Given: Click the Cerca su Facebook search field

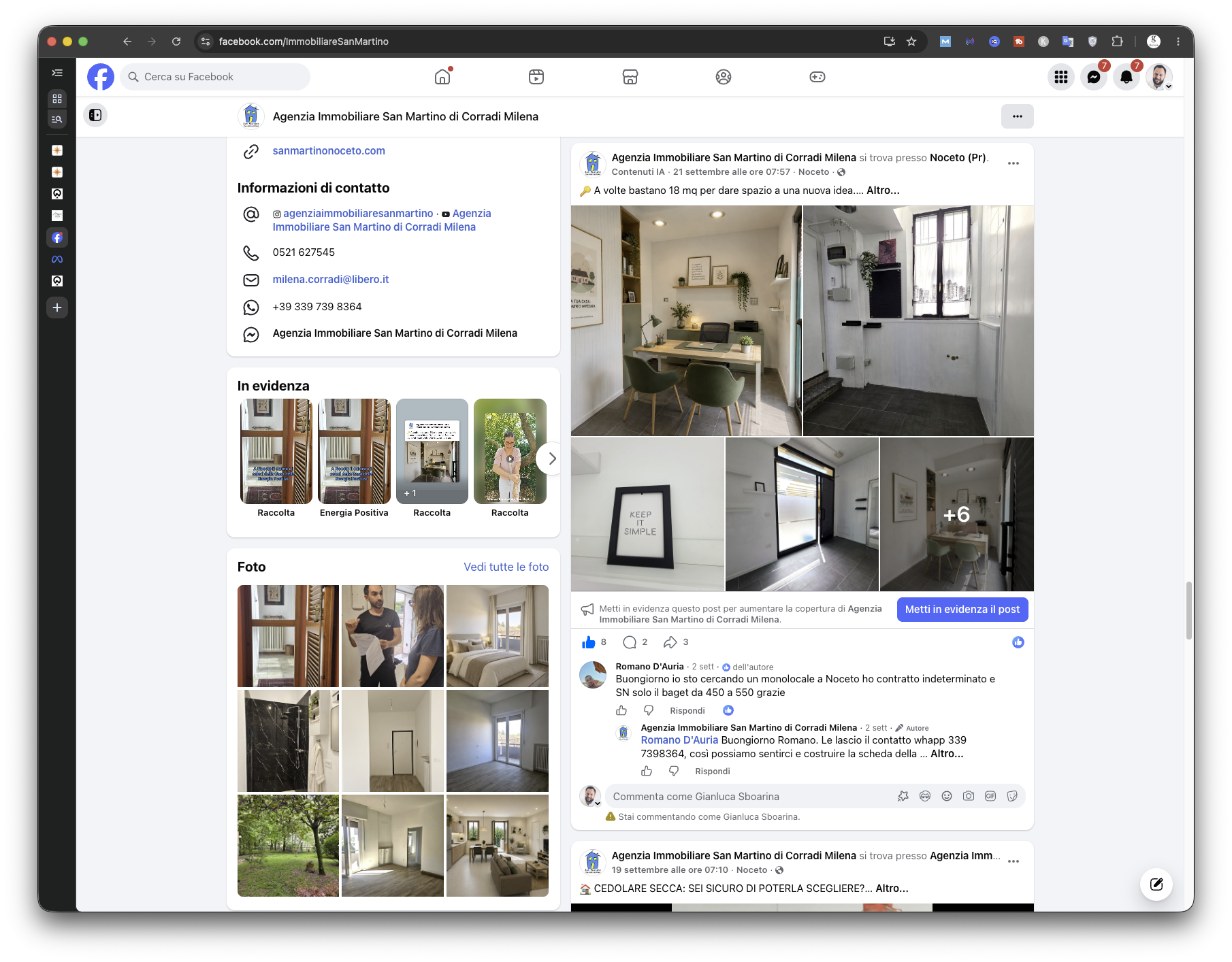Looking at the screenshot, I should coord(215,77).
